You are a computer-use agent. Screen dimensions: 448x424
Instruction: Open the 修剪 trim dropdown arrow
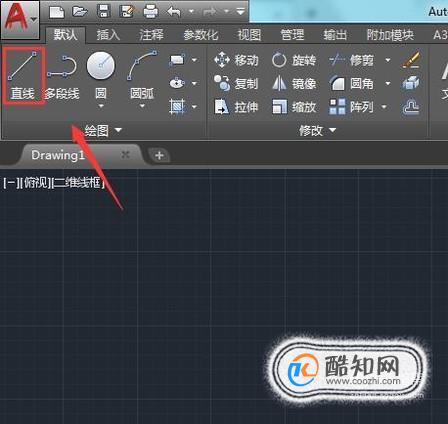click(x=388, y=60)
